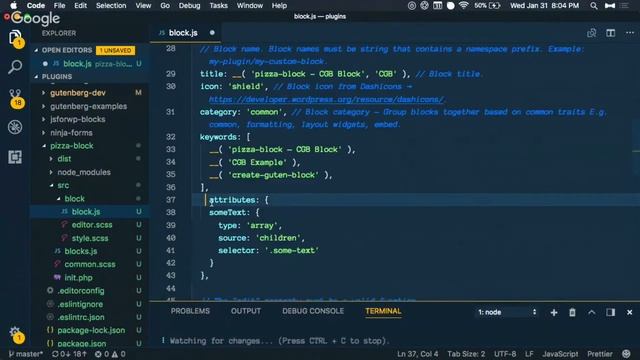640x360 pixels.
Task: Open .editorconfig in file tree
Action: click(80, 291)
